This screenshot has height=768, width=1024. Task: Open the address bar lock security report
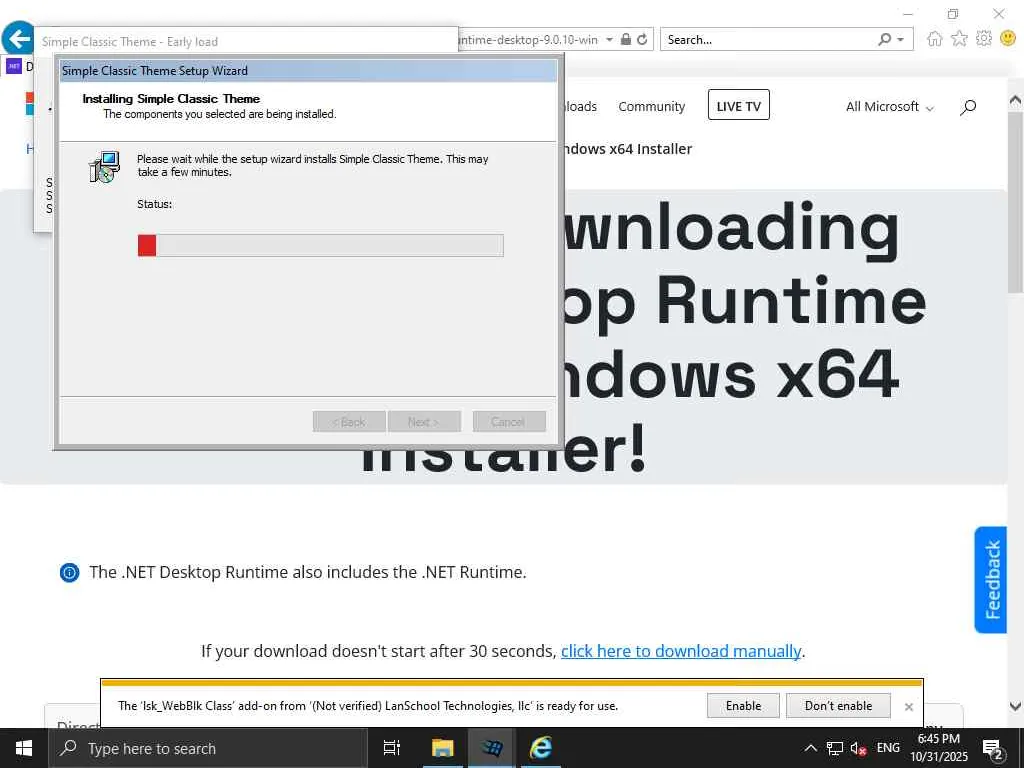[x=626, y=39]
